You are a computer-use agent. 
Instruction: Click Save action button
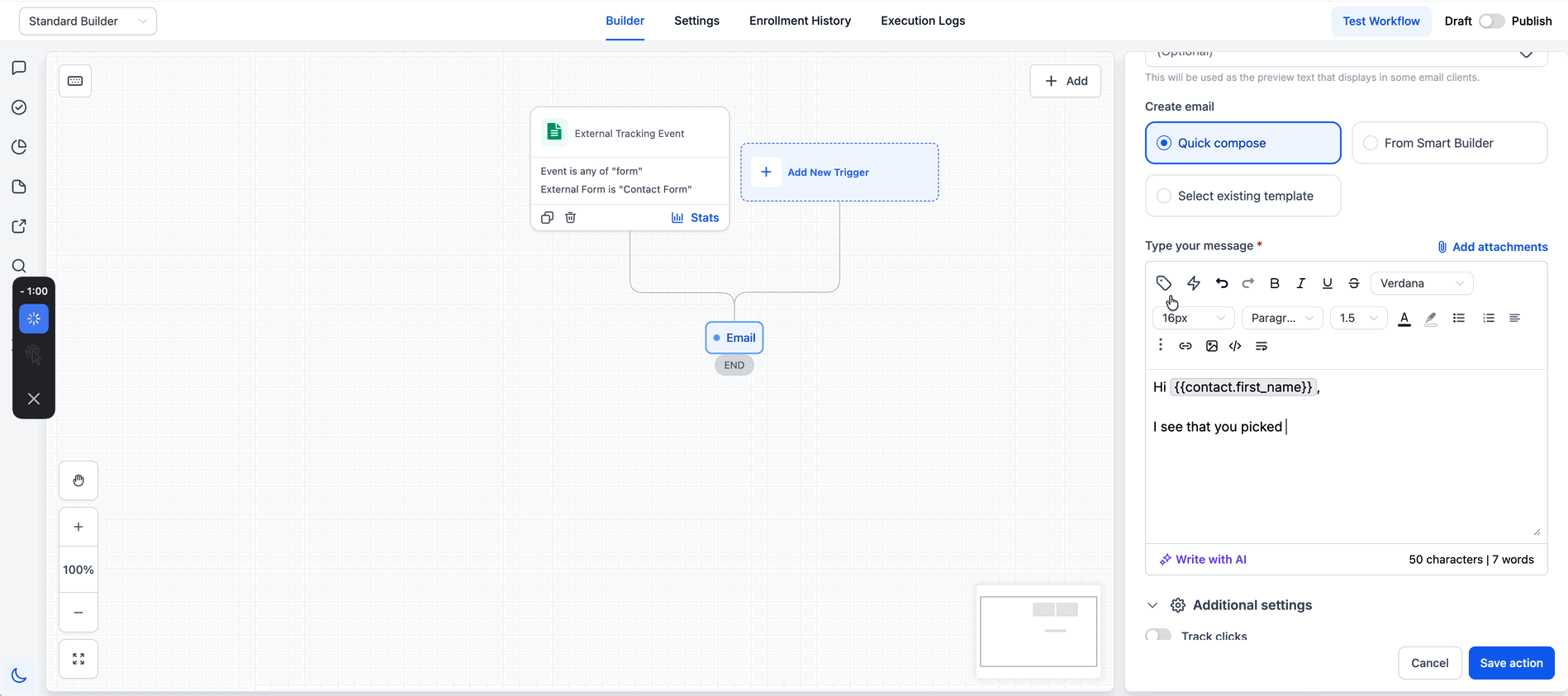pyautogui.click(x=1511, y=663)
